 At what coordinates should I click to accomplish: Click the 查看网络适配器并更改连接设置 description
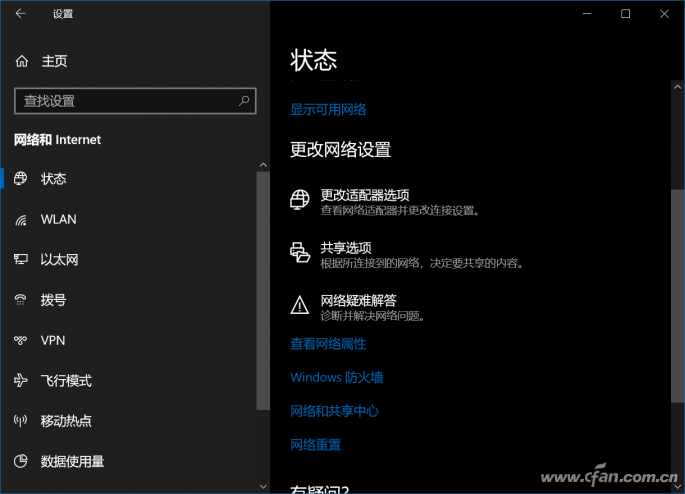tap(400, 211)
